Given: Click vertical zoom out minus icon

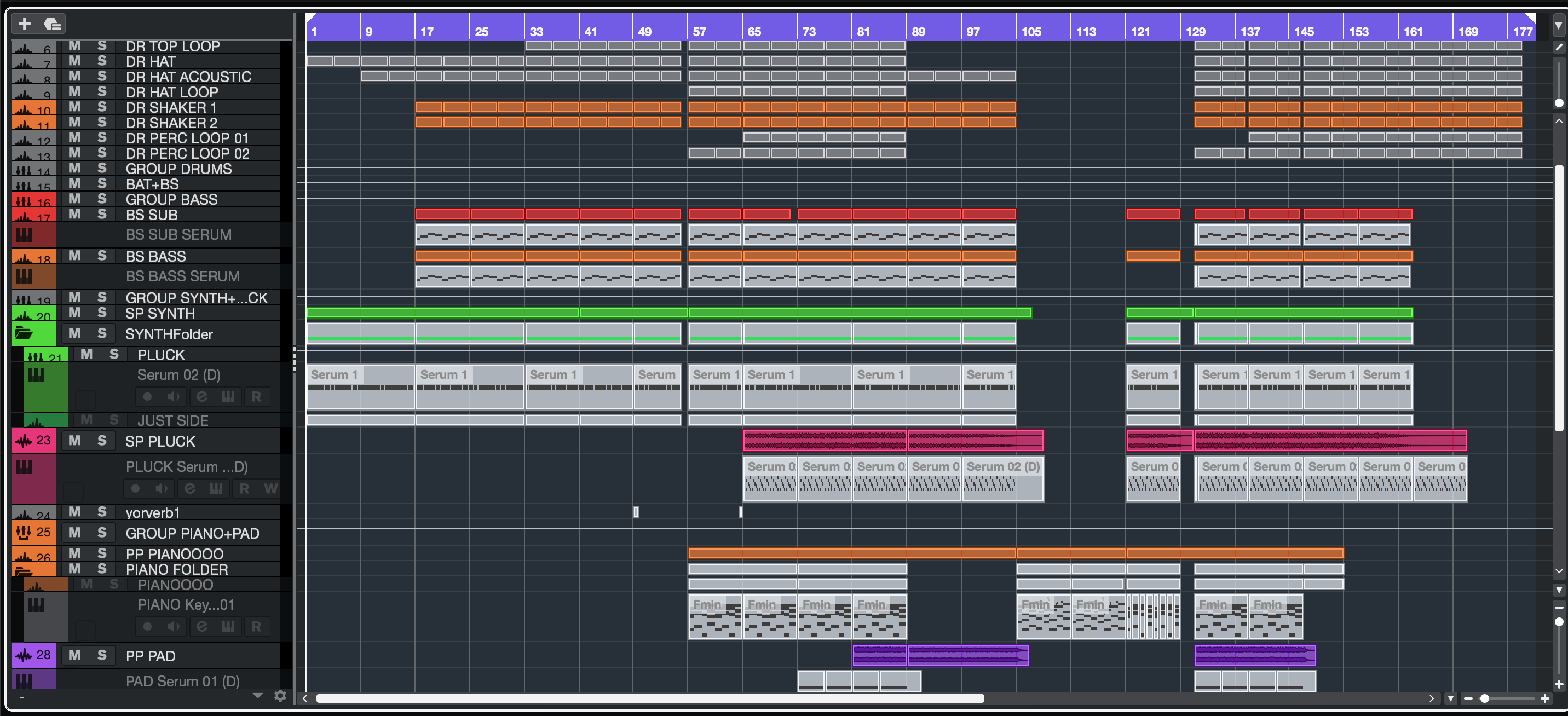Looking at the screenshot, I should (1559, 608).
